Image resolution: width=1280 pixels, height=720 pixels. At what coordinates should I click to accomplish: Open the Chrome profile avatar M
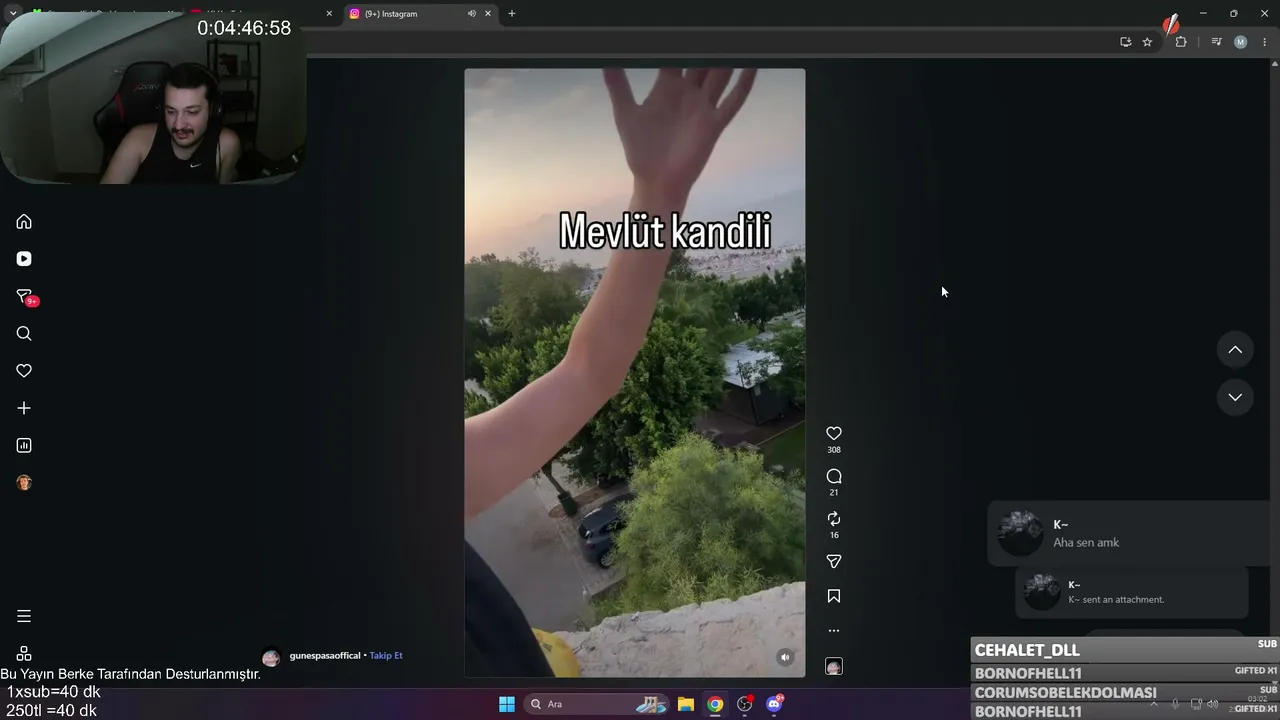1241,42
